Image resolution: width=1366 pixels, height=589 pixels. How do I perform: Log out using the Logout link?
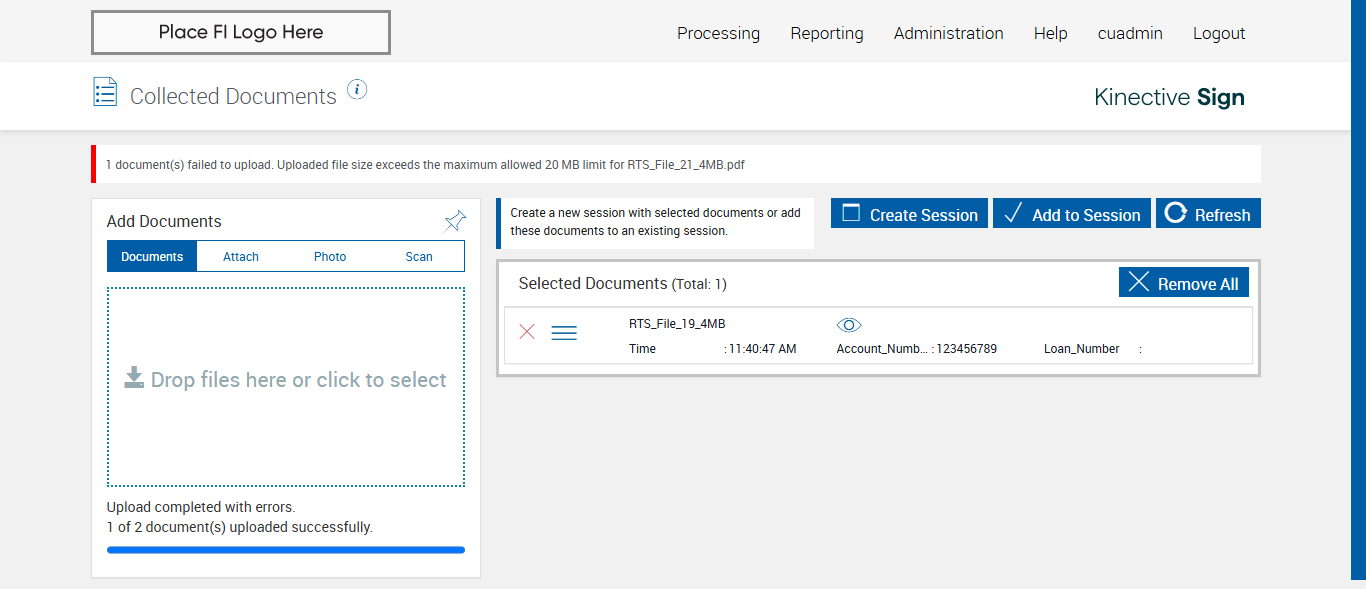1218,33
